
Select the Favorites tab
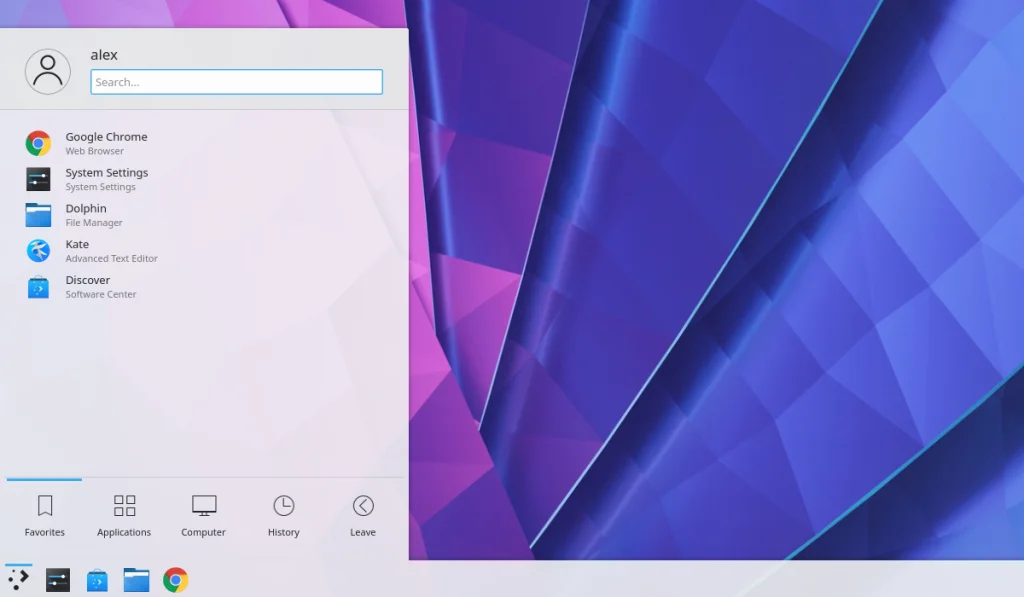tap(44, 512)
